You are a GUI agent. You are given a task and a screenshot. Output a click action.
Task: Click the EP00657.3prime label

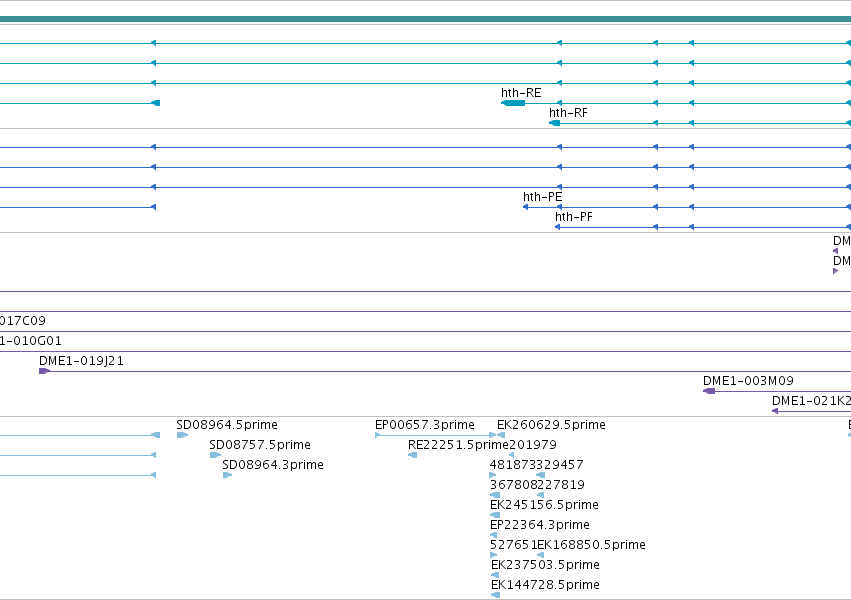tap(425, 425)
